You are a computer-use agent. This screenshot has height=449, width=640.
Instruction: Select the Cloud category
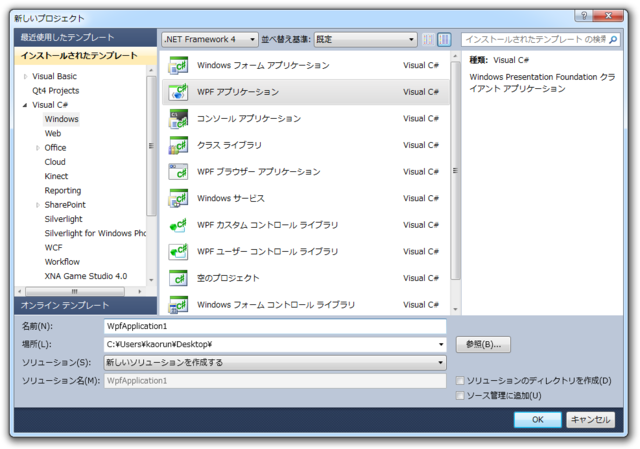55,162
